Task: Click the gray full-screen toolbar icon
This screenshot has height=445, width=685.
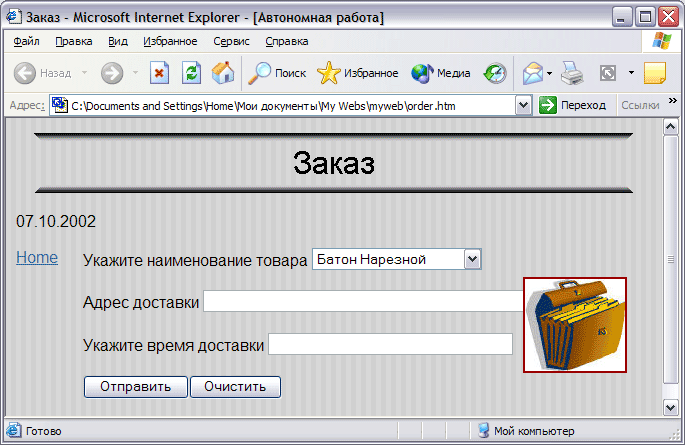Action: [x=608, y=73]
